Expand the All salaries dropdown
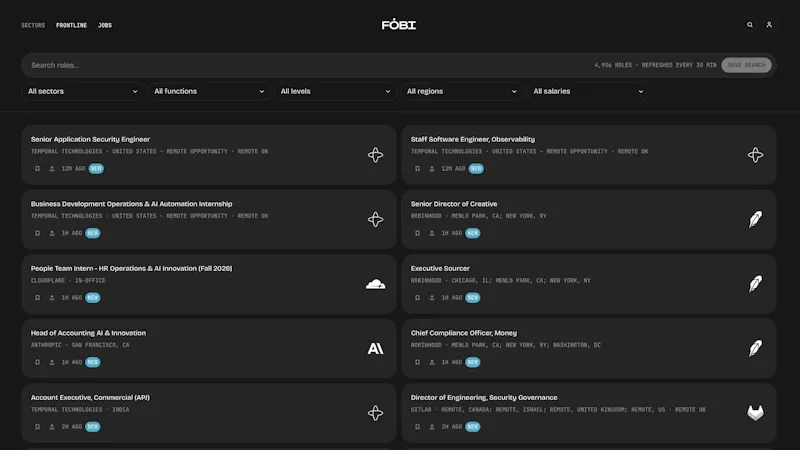 (x=588, y=91)
